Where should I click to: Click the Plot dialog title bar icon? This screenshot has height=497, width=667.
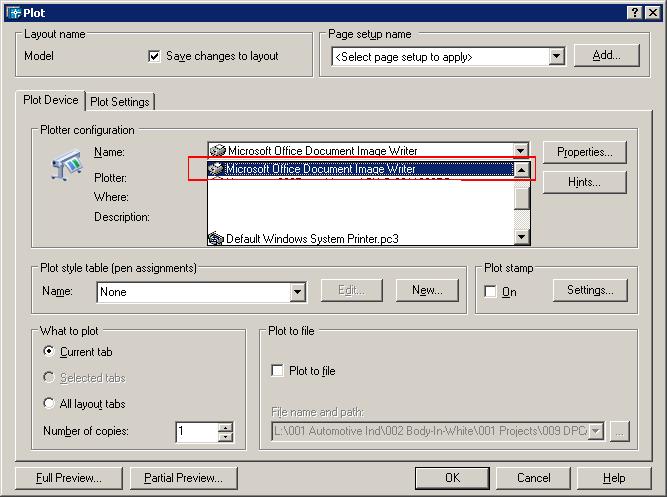(14, 13)
